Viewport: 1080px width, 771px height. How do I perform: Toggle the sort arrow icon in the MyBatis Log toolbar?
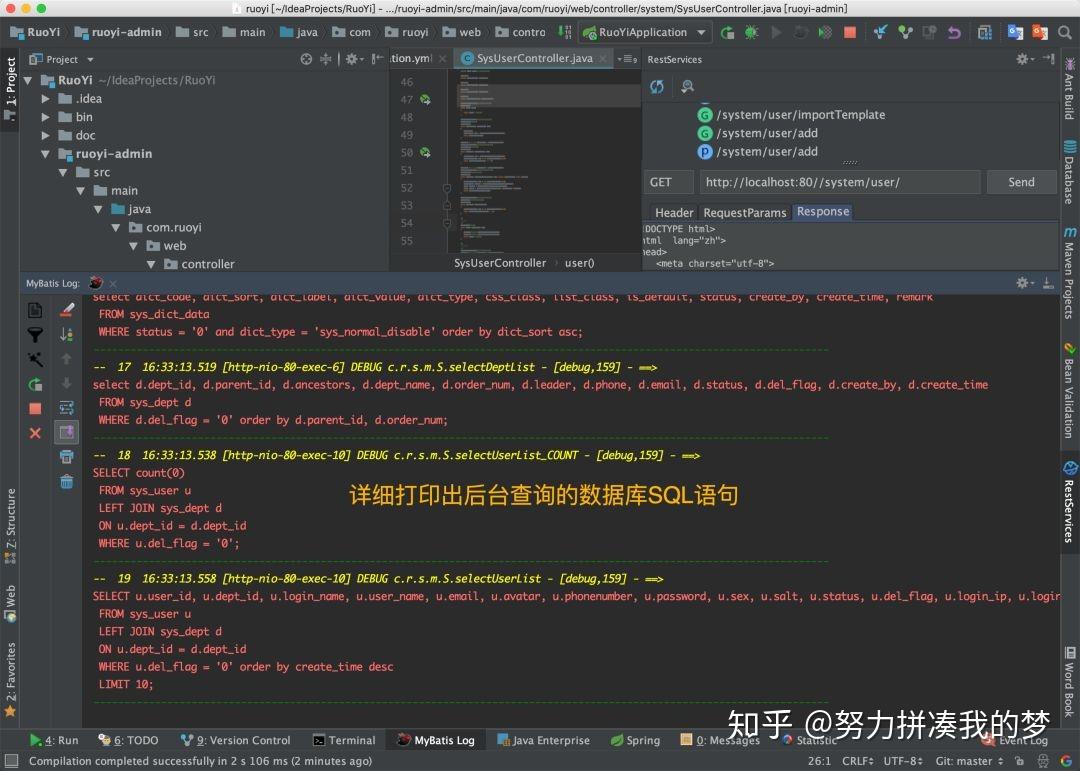67,334
